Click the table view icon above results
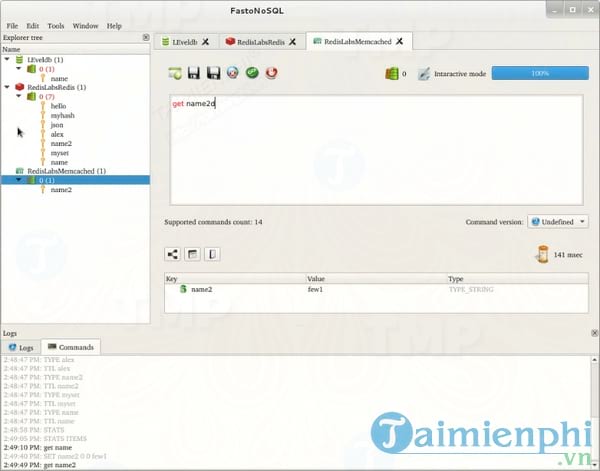The height and width of the screenshot is (471, 600). (x=192, y=254)
